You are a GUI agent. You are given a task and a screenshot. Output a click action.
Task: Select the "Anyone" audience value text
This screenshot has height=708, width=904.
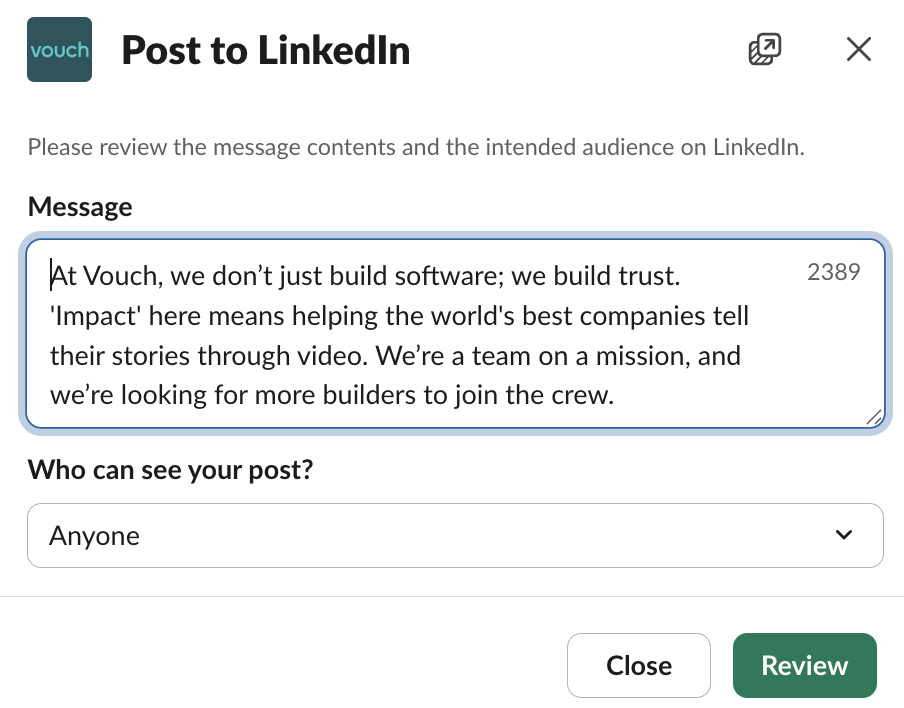point(95,536)
